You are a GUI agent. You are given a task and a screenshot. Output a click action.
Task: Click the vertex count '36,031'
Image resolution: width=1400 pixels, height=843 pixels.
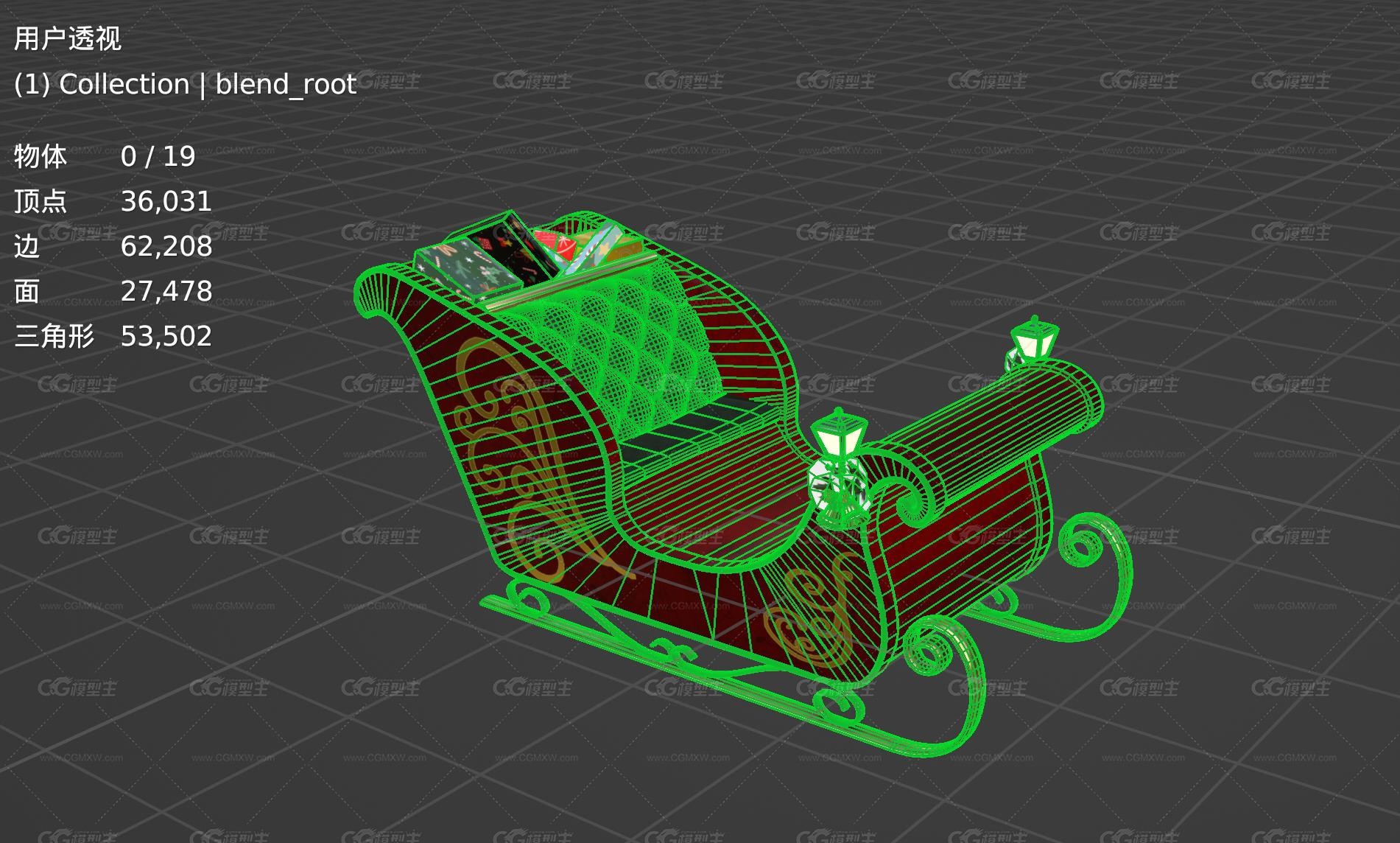click(x=166, y=201)
